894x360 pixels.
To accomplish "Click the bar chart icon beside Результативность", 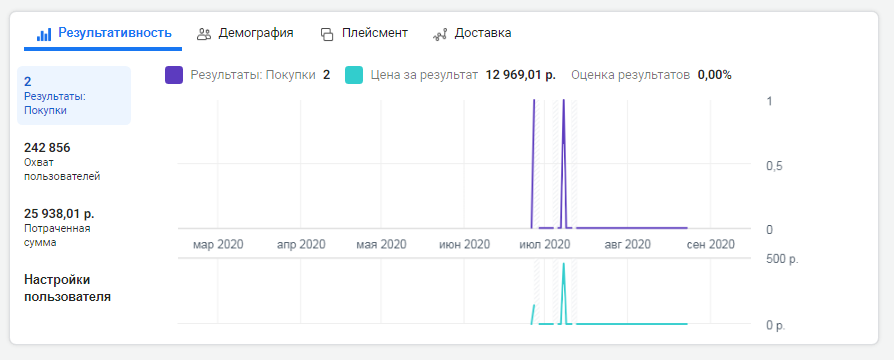I will pos(44,34).
